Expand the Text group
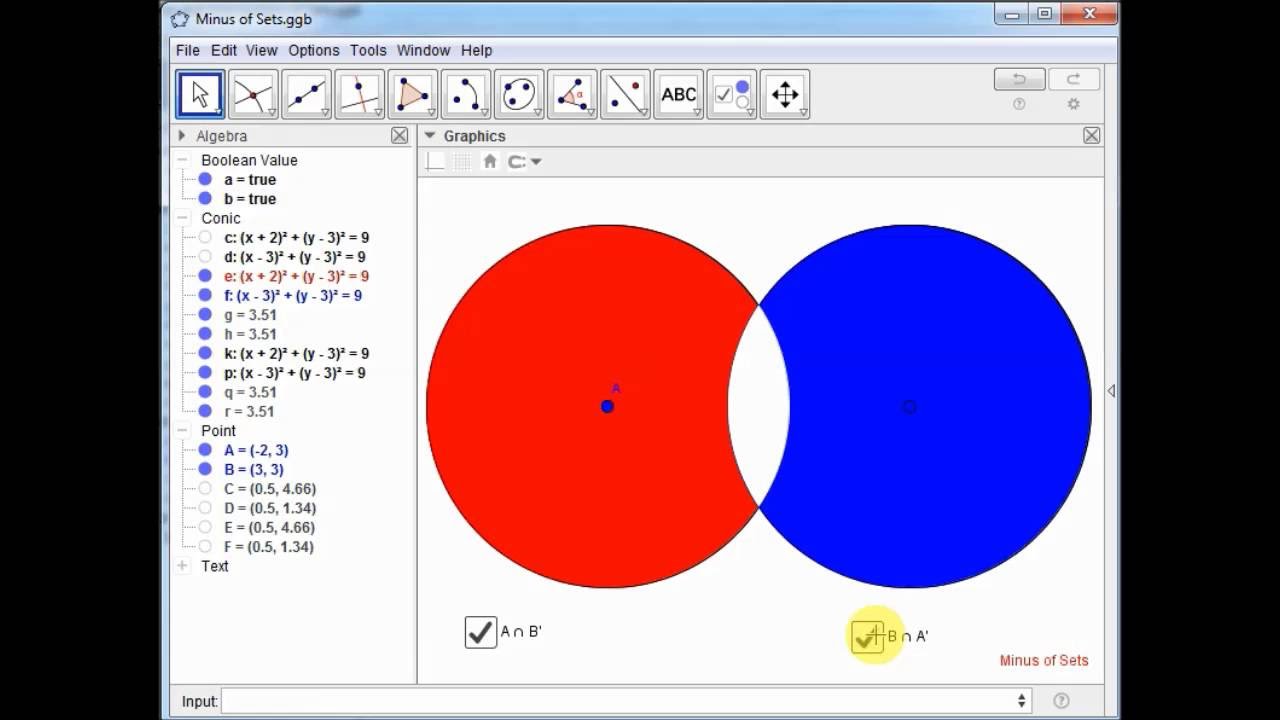This screenshot has height=720, width=1280. click(x=182, y=566)
